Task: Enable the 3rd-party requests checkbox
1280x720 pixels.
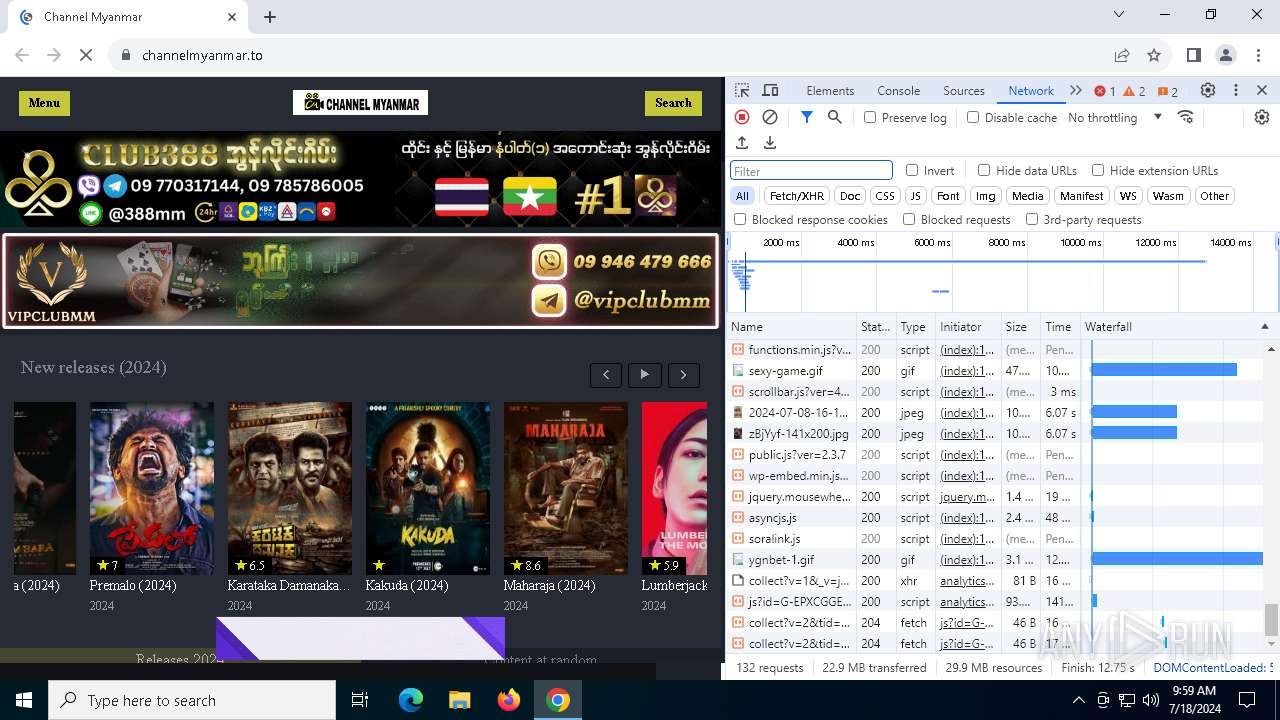Action: pyautogui.click(x=1032, y=219)
